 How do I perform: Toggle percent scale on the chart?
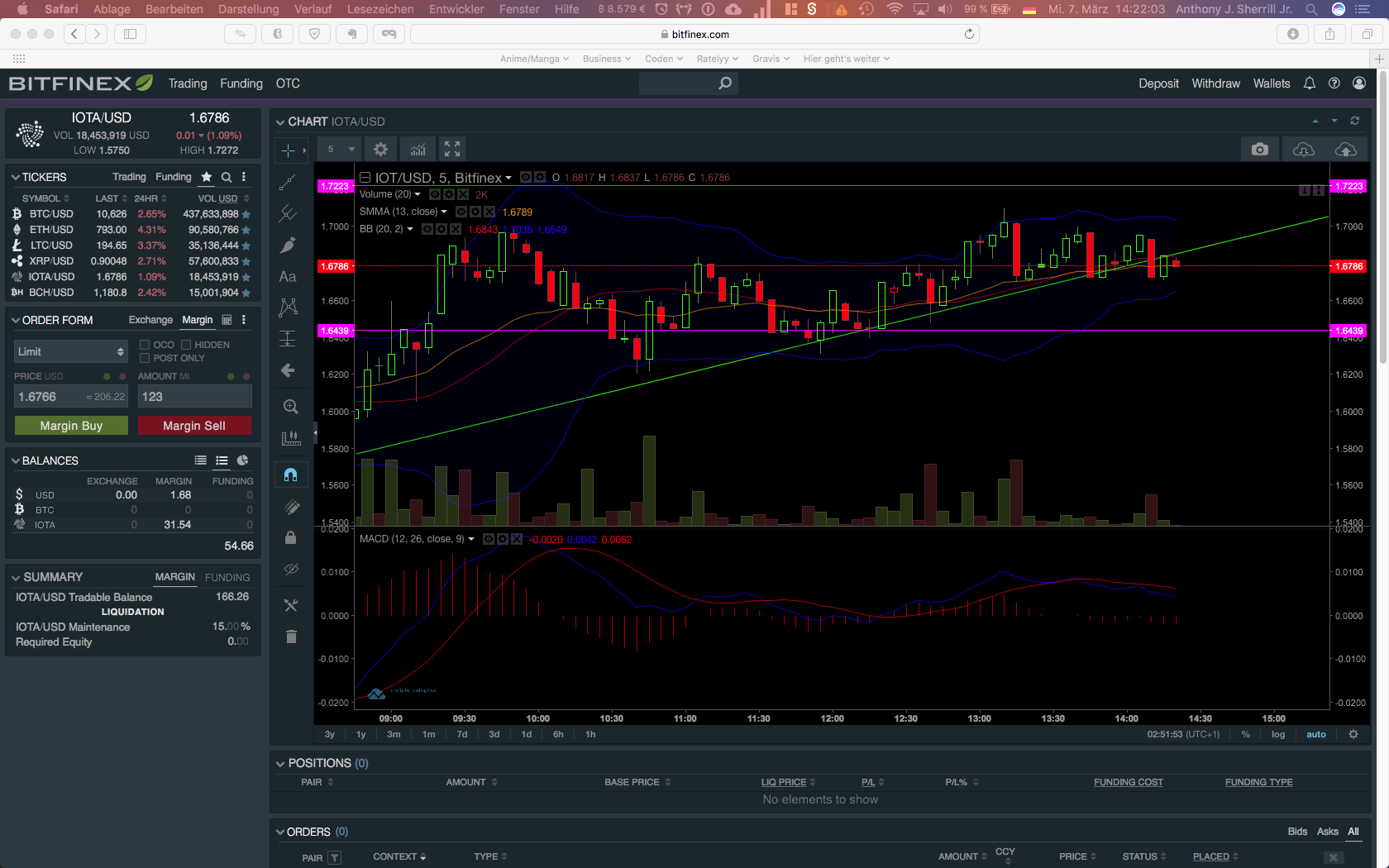click(x=1245, y=734)
